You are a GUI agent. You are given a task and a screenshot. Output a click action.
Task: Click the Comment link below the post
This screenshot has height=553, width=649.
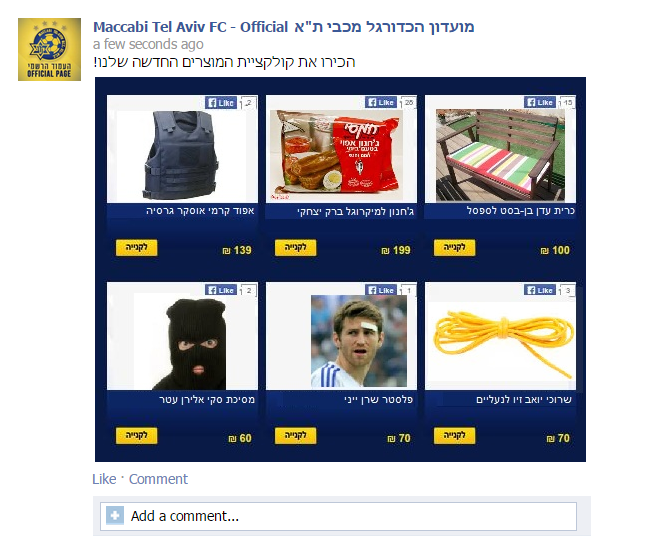click(x=158, y=479)
